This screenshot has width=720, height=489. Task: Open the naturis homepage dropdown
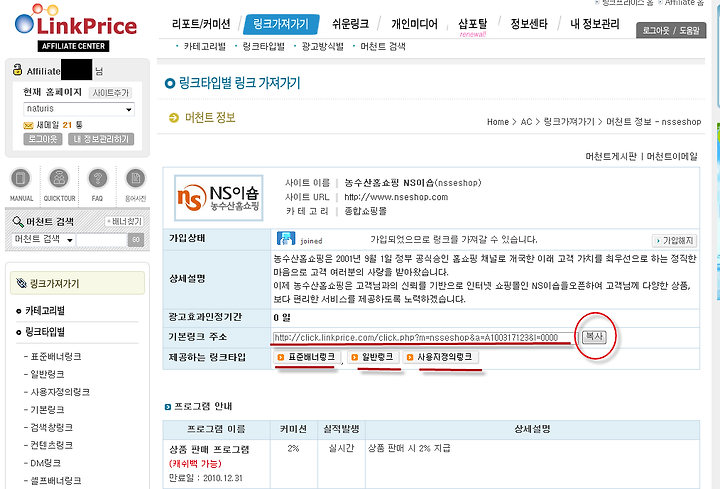point(79,109)
